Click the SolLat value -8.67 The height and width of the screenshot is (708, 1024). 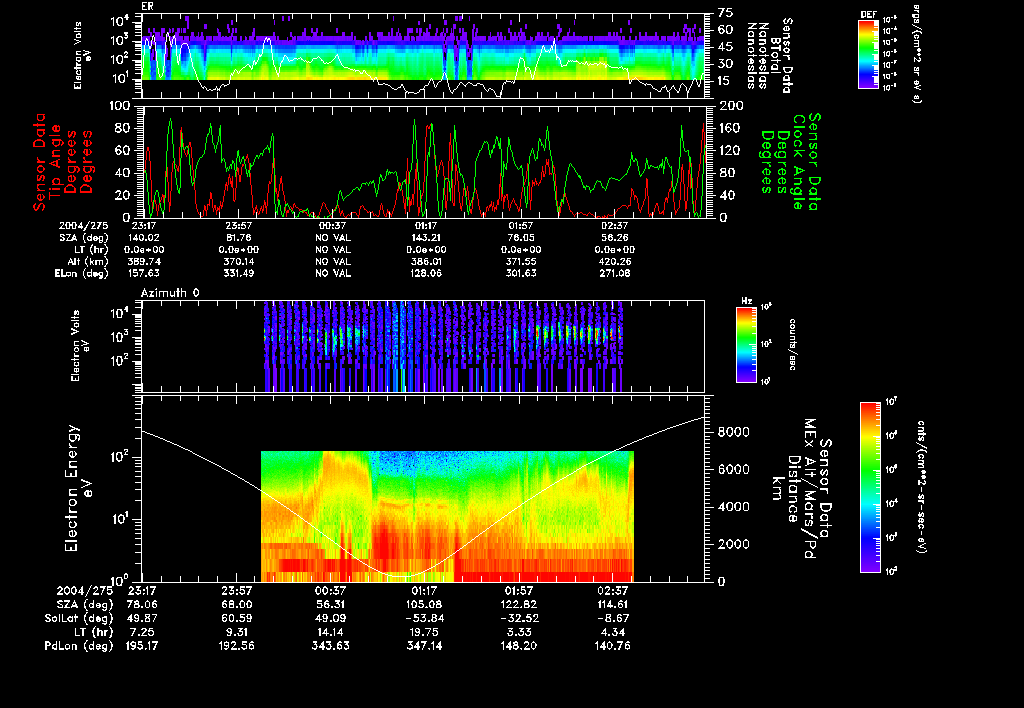(x=613, y=618)
